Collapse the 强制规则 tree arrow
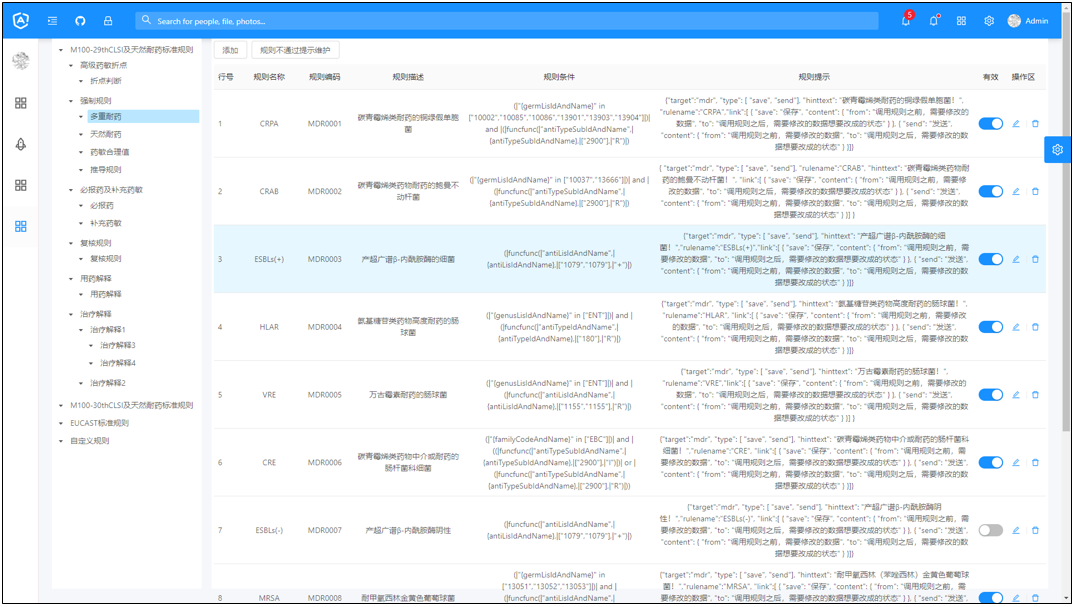The image size is (1075, 607). tap(72, 101)
